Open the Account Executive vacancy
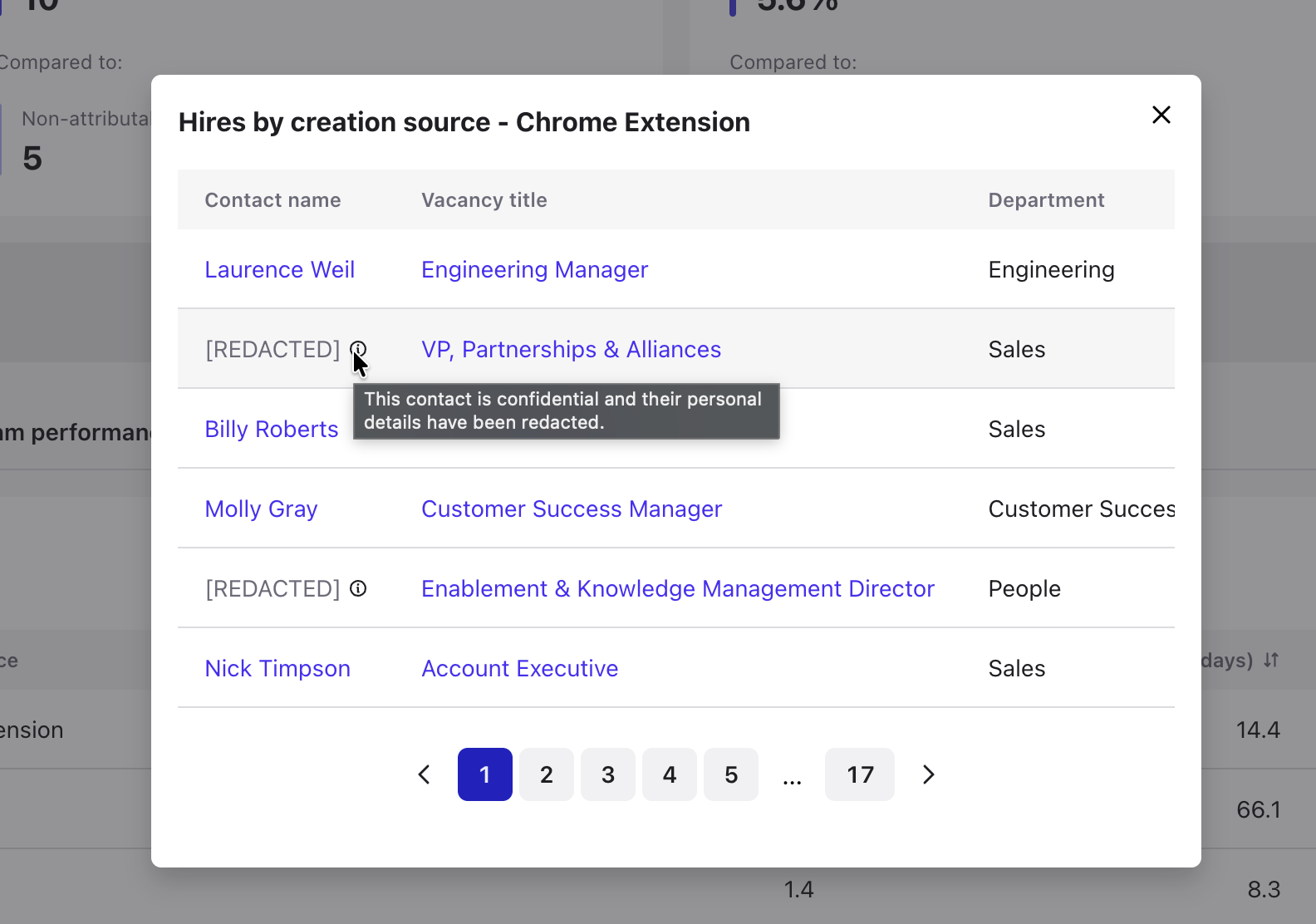Image resolution: width=1316 pixels, height=924 pixels. pos(519,669)
